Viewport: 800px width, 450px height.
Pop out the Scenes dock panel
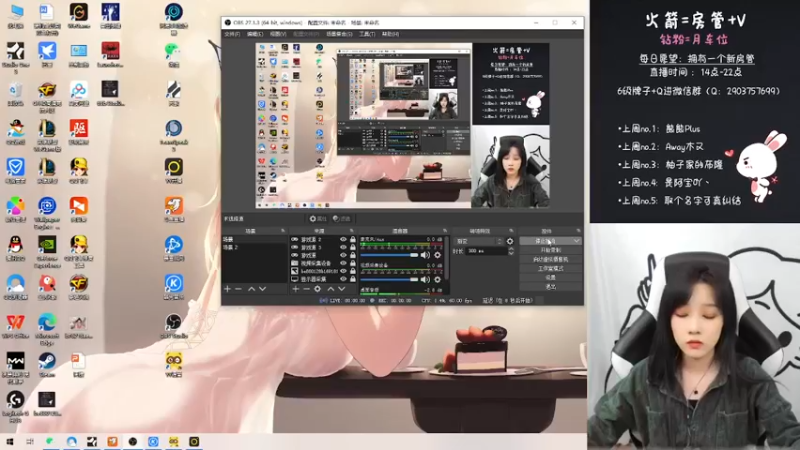[283, 231]
